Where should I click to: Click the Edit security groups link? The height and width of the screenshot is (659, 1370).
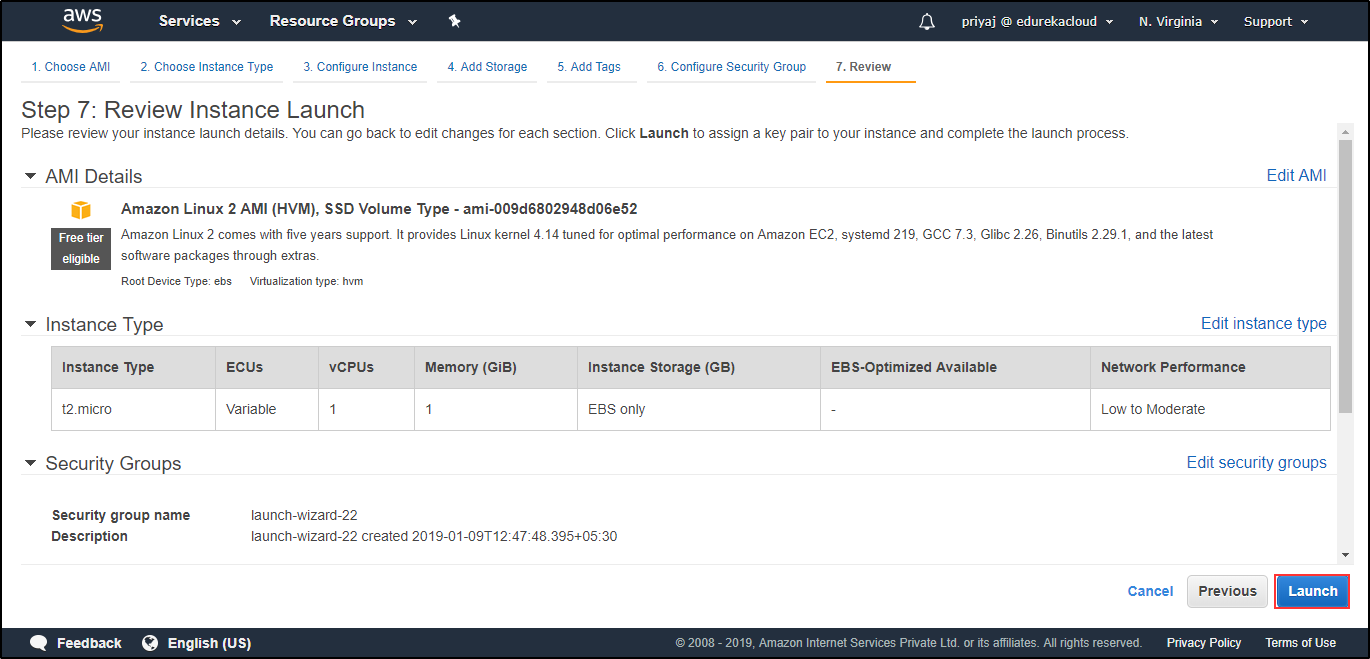1256,463
